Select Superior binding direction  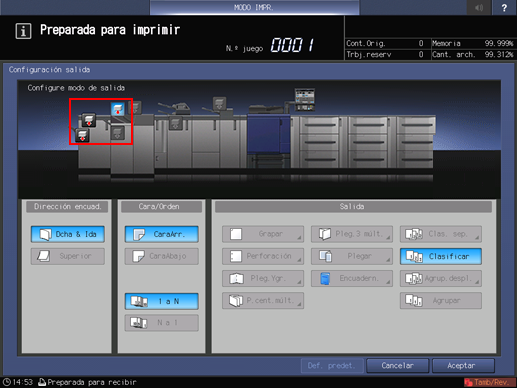(x=68, y=256)
